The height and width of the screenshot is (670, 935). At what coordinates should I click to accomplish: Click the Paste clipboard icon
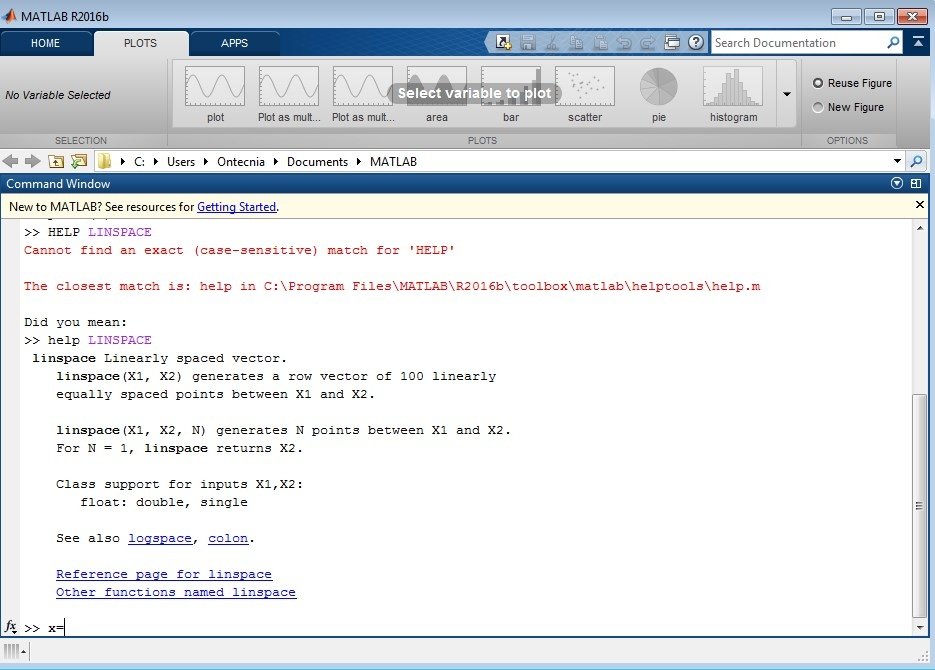tap(600, 42)
